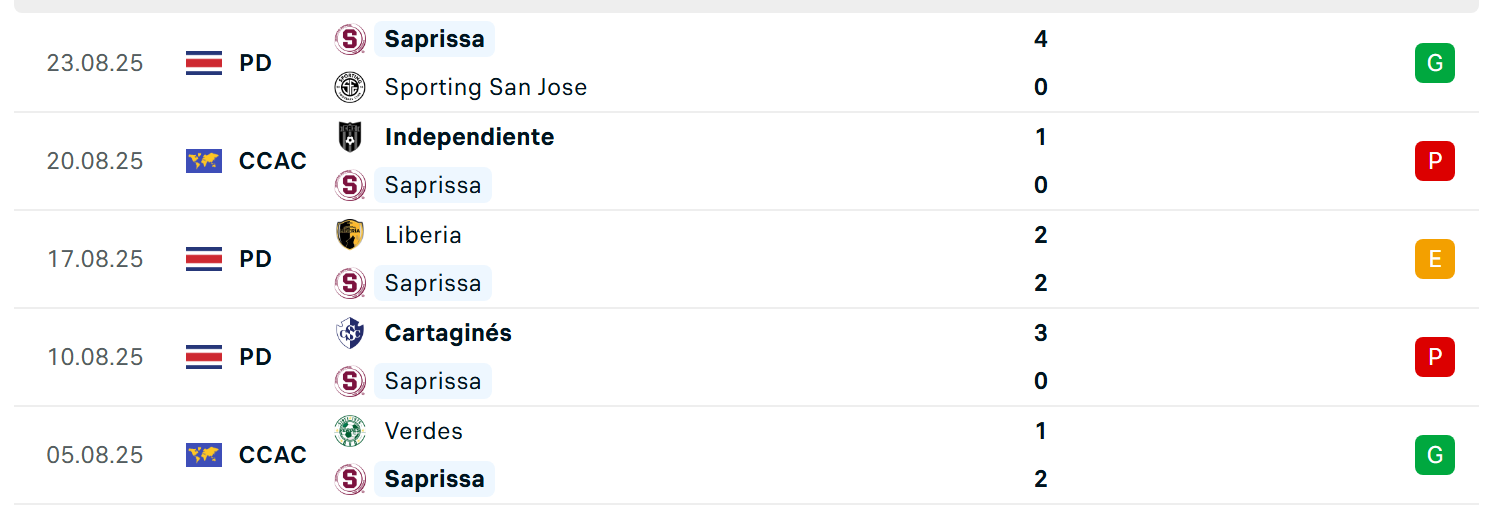Click the Saprissa crest in 23.08.25 match
Image resolution: width=1494 pixels, height=516 pixels.
pyautogui.click(x=350, y=39)
